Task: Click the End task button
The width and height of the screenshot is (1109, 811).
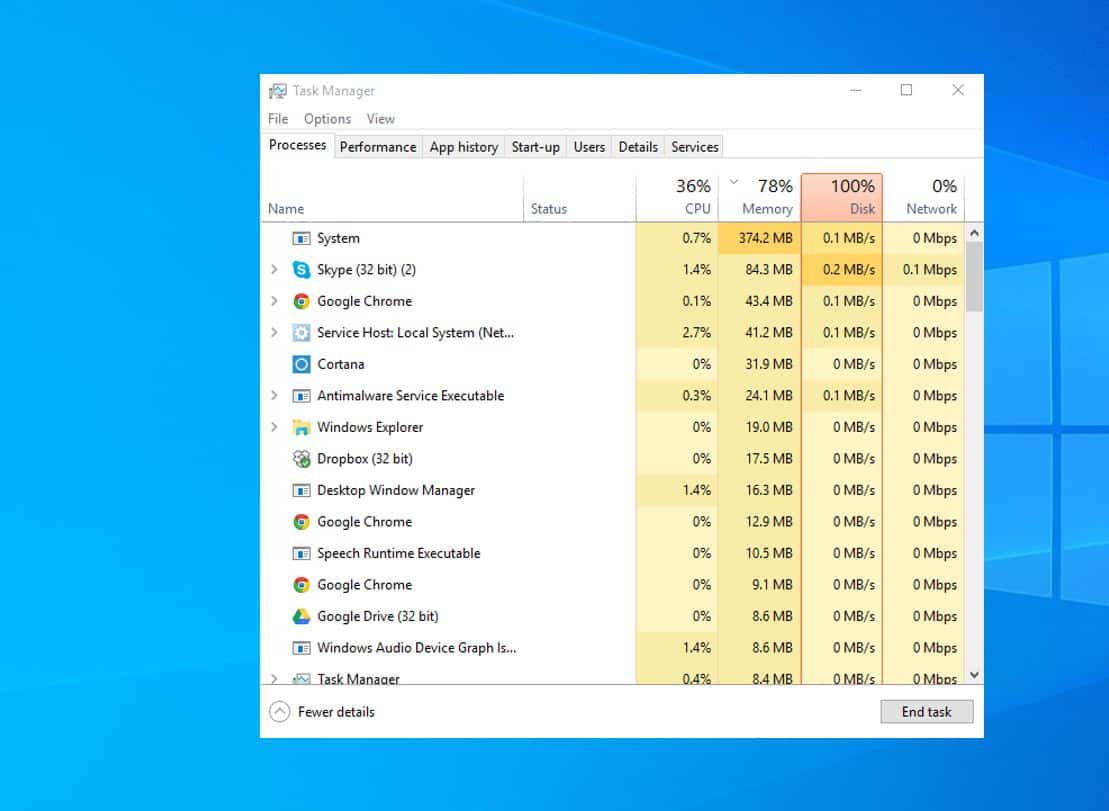Action: click(927, 712)
